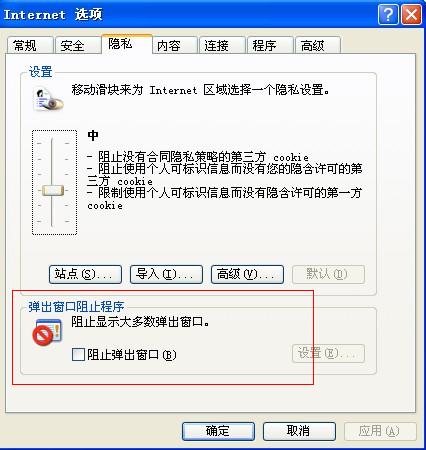This screenshot has height=450, width=426.
Task: Click the 默认(D) default button
Action: tap(328, 275)
